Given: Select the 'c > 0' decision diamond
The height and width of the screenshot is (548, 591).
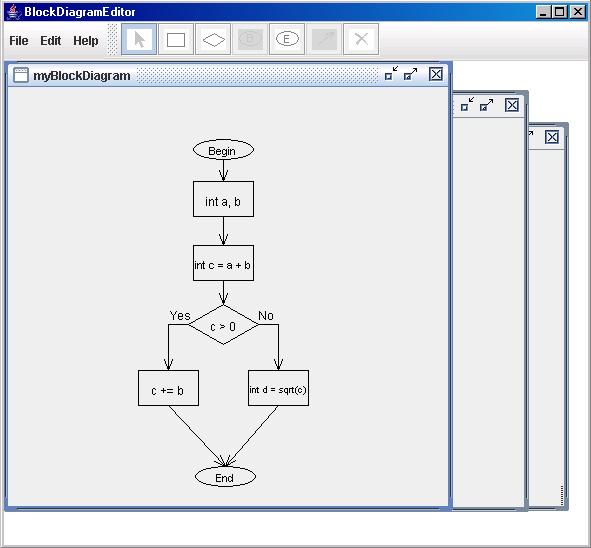Looking at the screenshot, I should coord(224,325).
